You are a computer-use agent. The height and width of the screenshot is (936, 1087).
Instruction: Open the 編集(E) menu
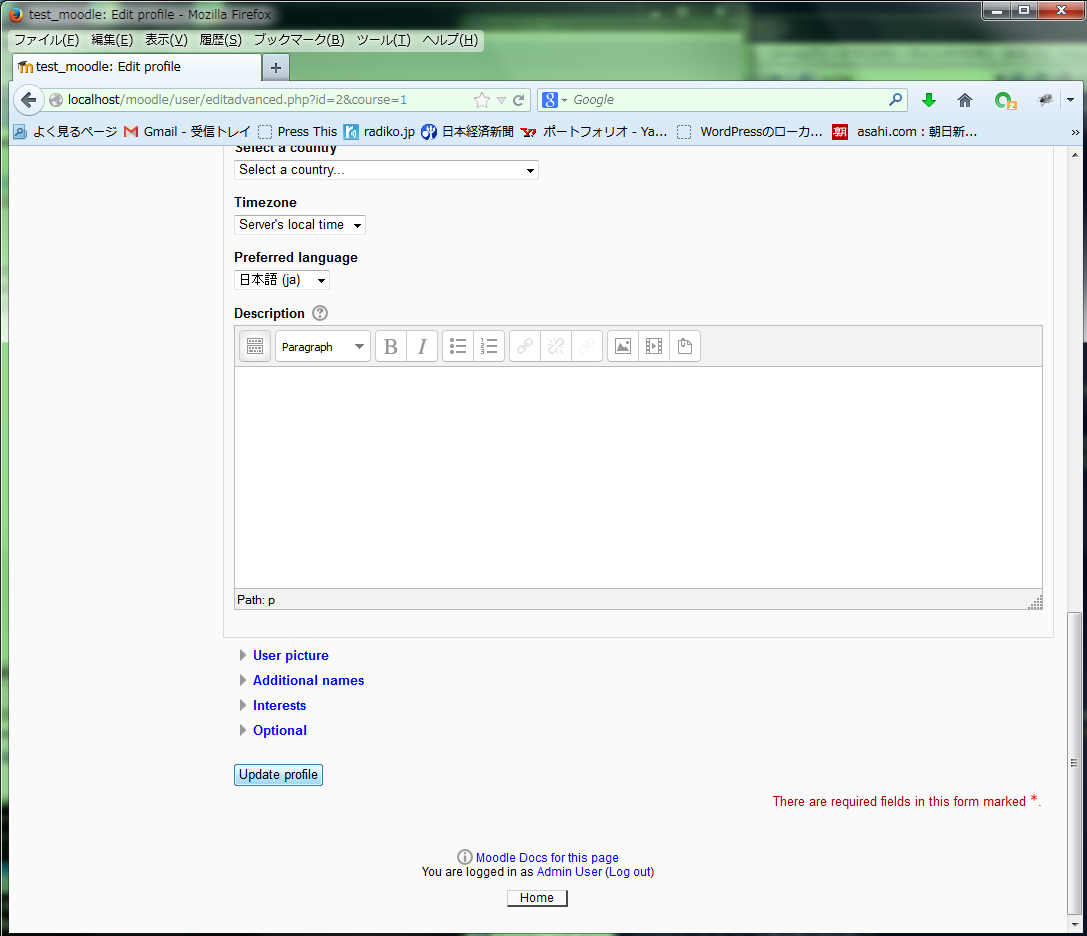[x=112, y=40]
